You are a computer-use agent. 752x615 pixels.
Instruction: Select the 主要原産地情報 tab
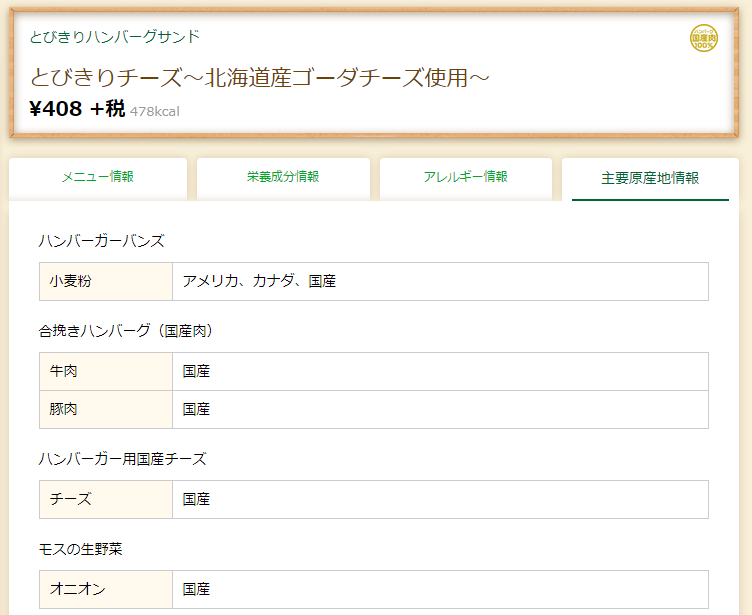pos(650,178)
